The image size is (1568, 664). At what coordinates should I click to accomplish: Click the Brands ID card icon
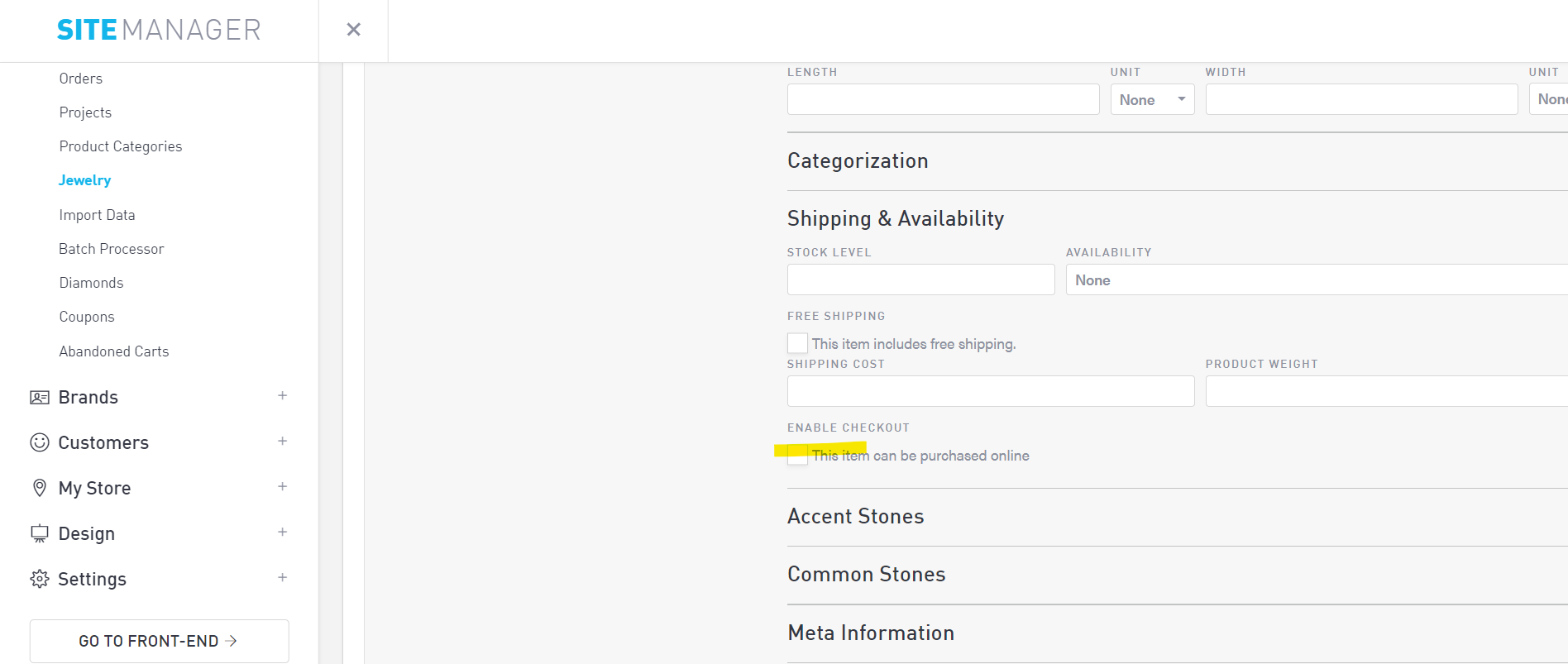coord(39,398)
